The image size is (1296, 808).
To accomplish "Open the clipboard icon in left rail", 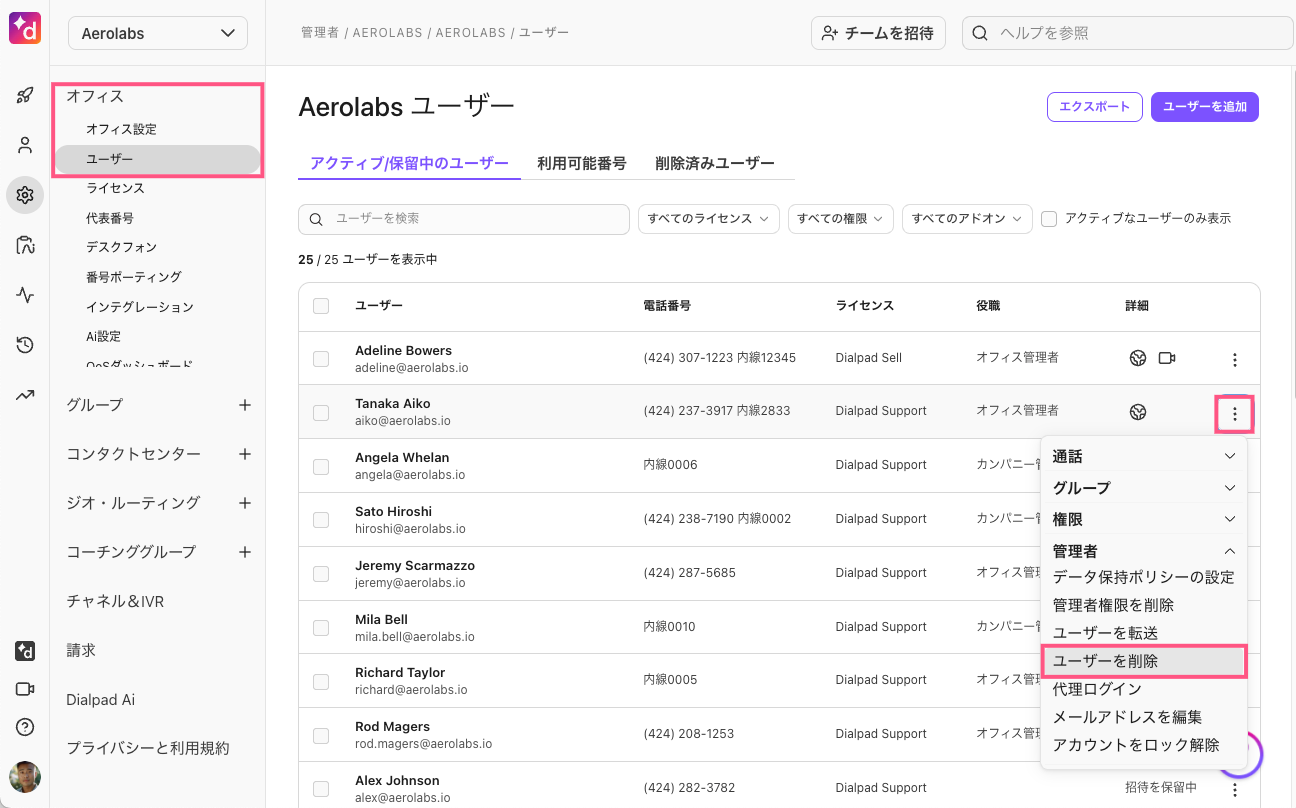I will click(25, 245).
